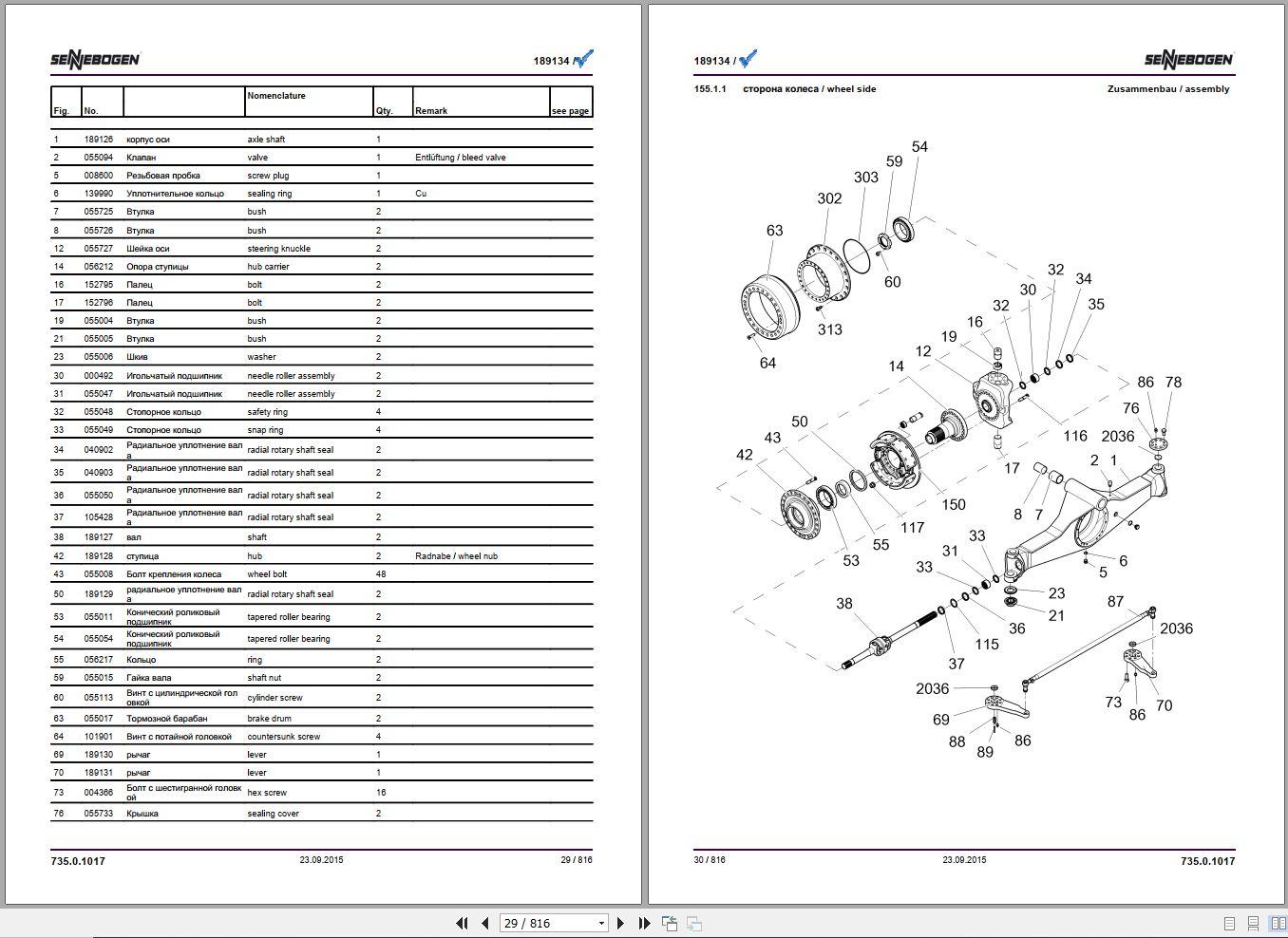Switch to single page view

1230,923
